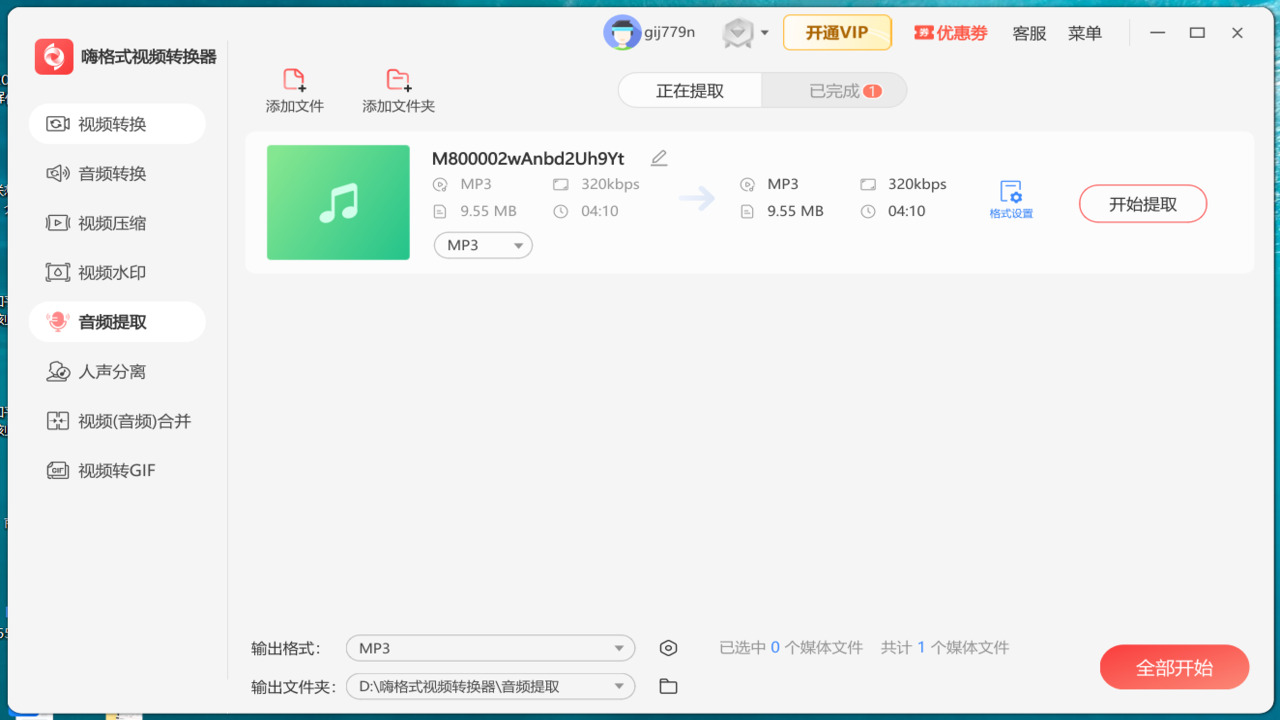Viewport: 1280px width, 720px height.
Task: Expand the 输出格式 dropdown
Action: (490, 647)
